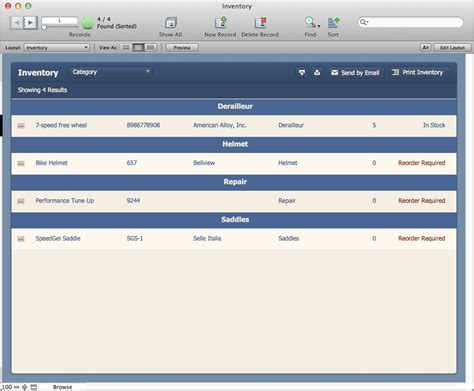Click the Find magnifier icon

point(309,22)
